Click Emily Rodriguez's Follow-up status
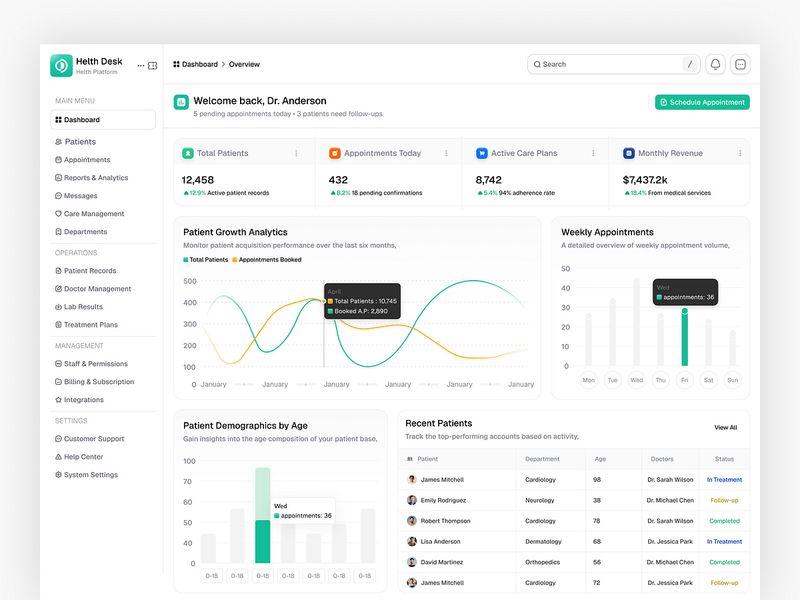This screenshot has width=800, height=600. coord(724,500)
